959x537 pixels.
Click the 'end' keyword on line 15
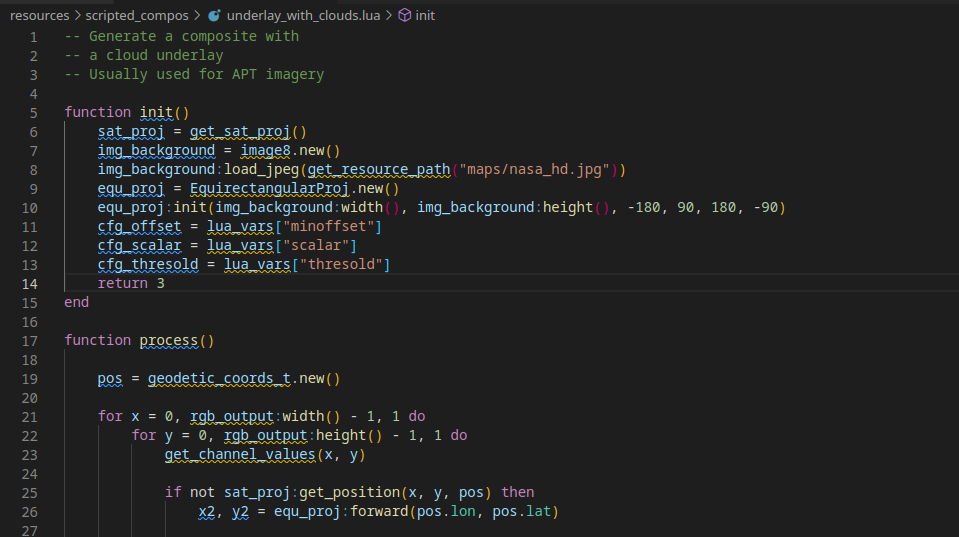[76, 302]
